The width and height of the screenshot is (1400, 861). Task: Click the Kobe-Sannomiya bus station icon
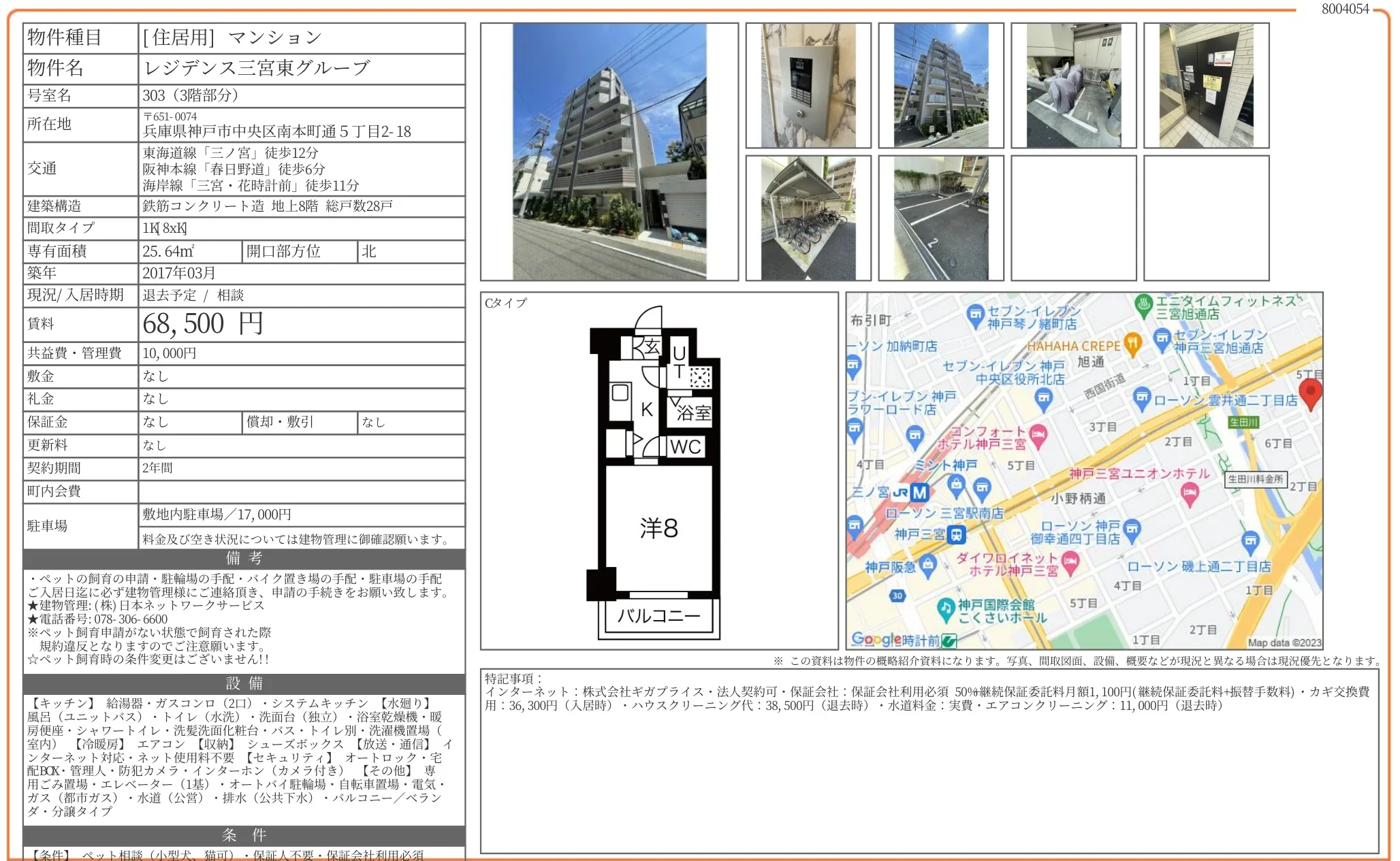click(957, 535)
